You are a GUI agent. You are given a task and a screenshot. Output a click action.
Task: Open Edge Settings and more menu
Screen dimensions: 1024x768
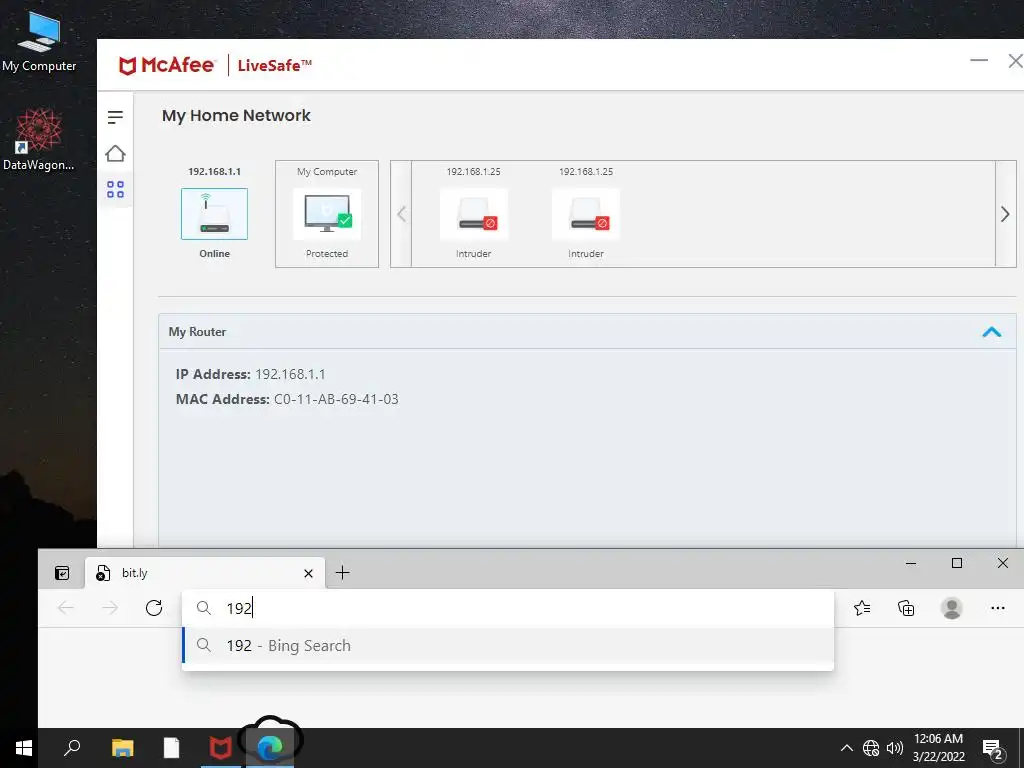pyautogui.click(x=997, y=608)
